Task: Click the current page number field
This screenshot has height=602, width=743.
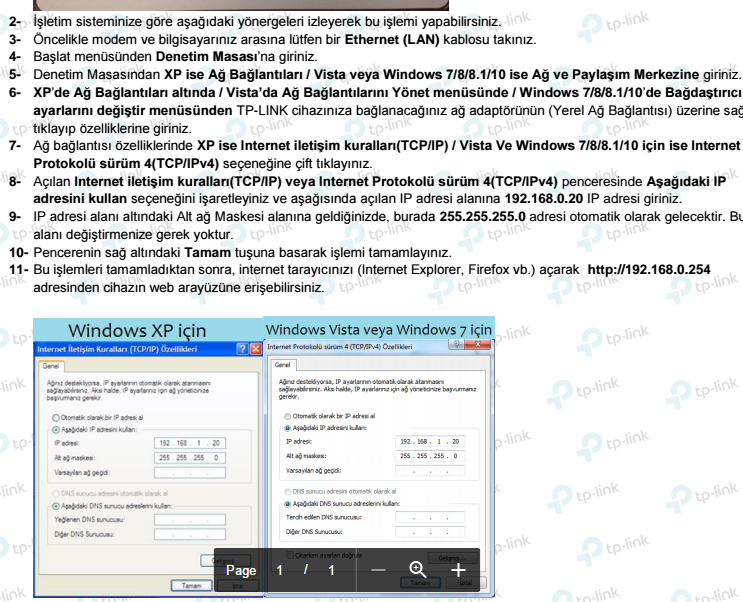Action: tap(280, 570)
